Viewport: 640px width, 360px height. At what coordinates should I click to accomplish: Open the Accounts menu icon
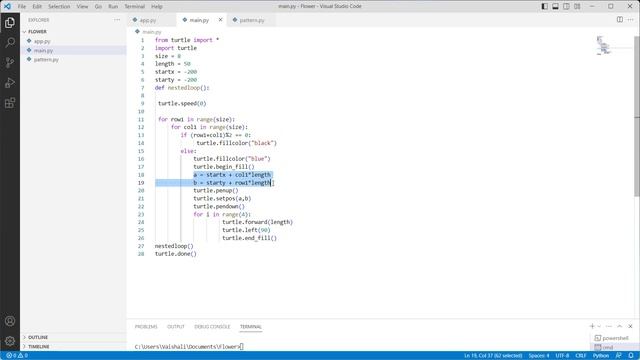[x=10, y=321]
